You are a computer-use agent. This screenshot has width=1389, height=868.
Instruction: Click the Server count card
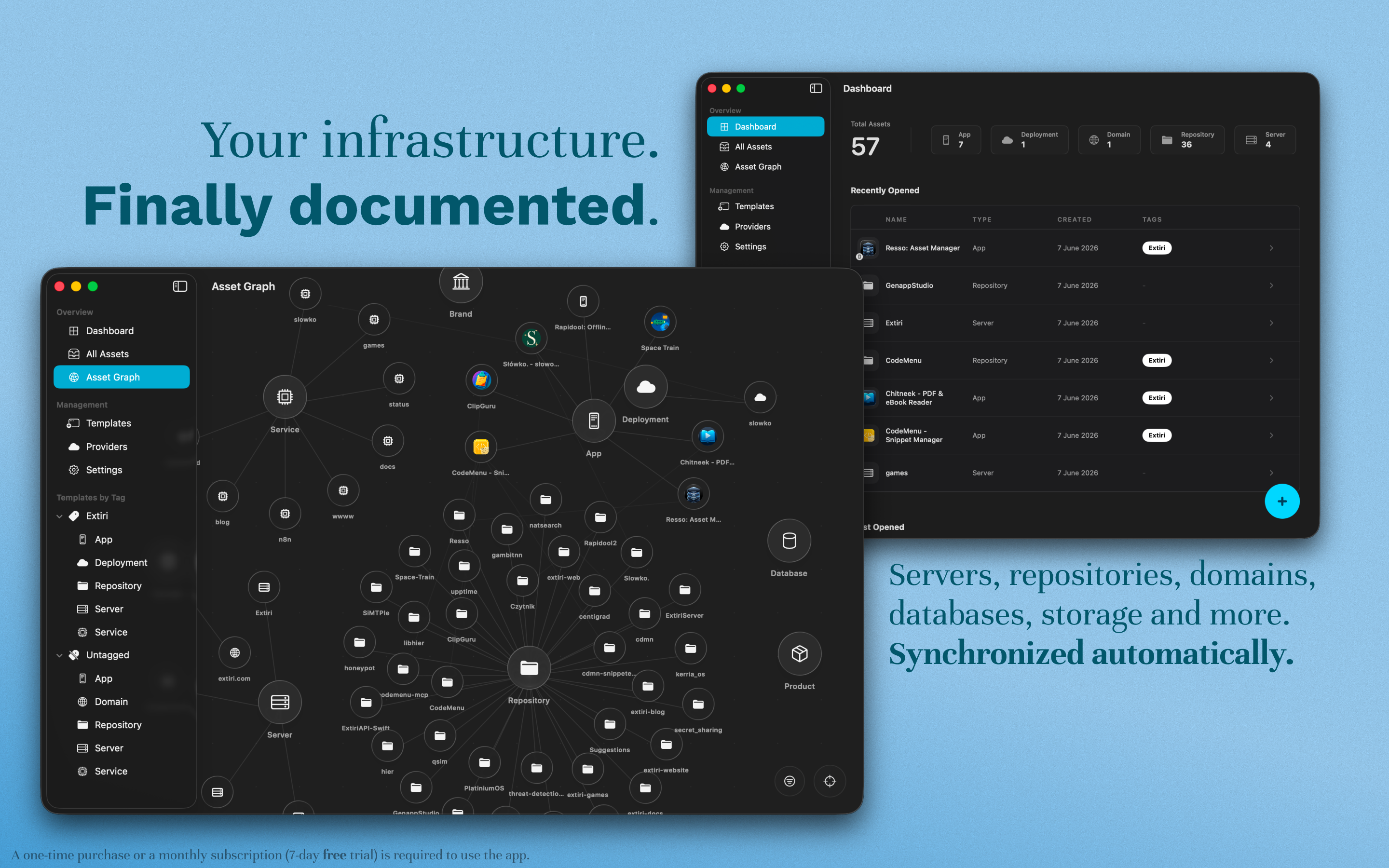pyautogui.click(x=1265, y=139)
